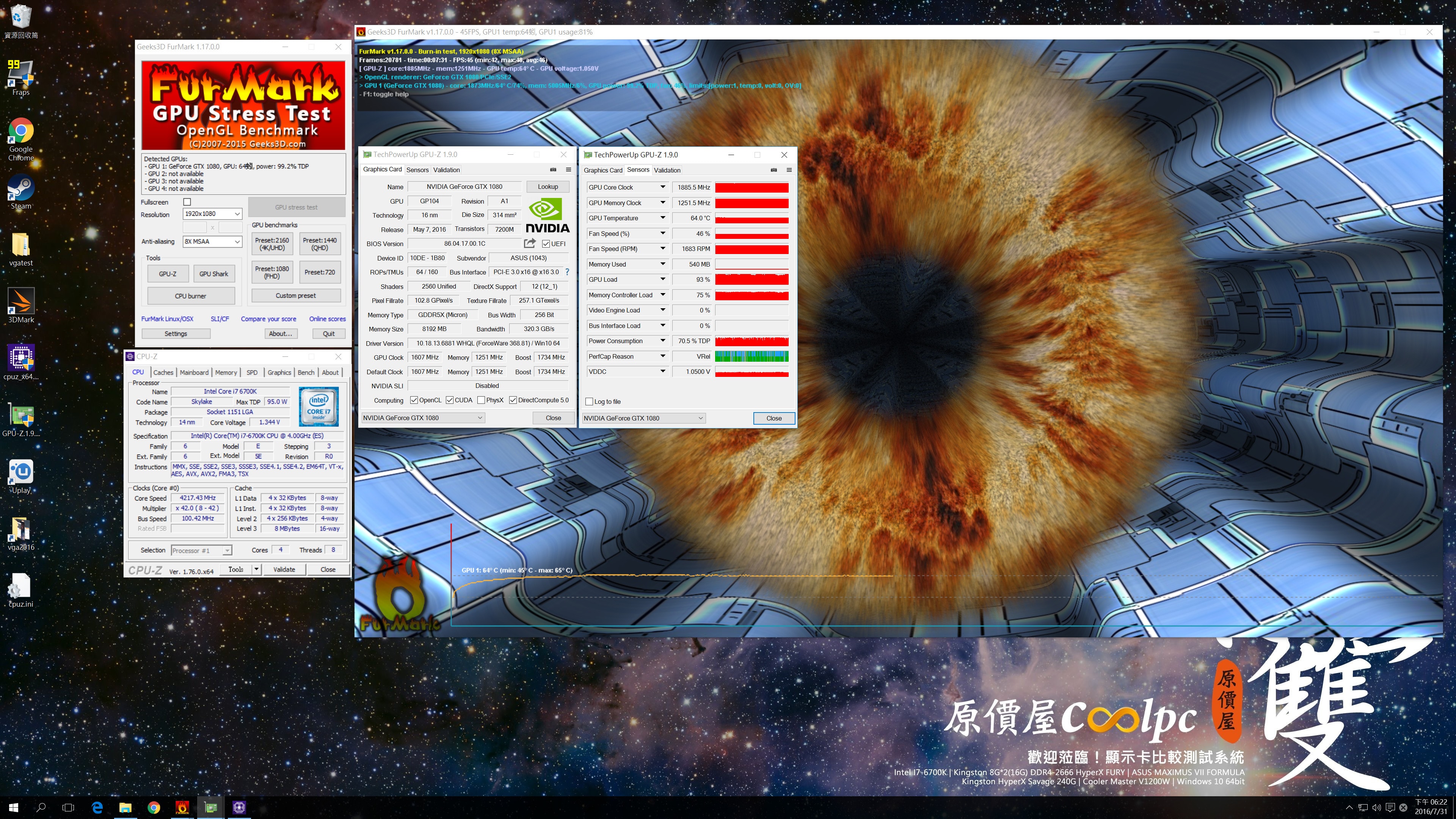
Task: Open Task View on the taskbar
Action: coord(68,807)
